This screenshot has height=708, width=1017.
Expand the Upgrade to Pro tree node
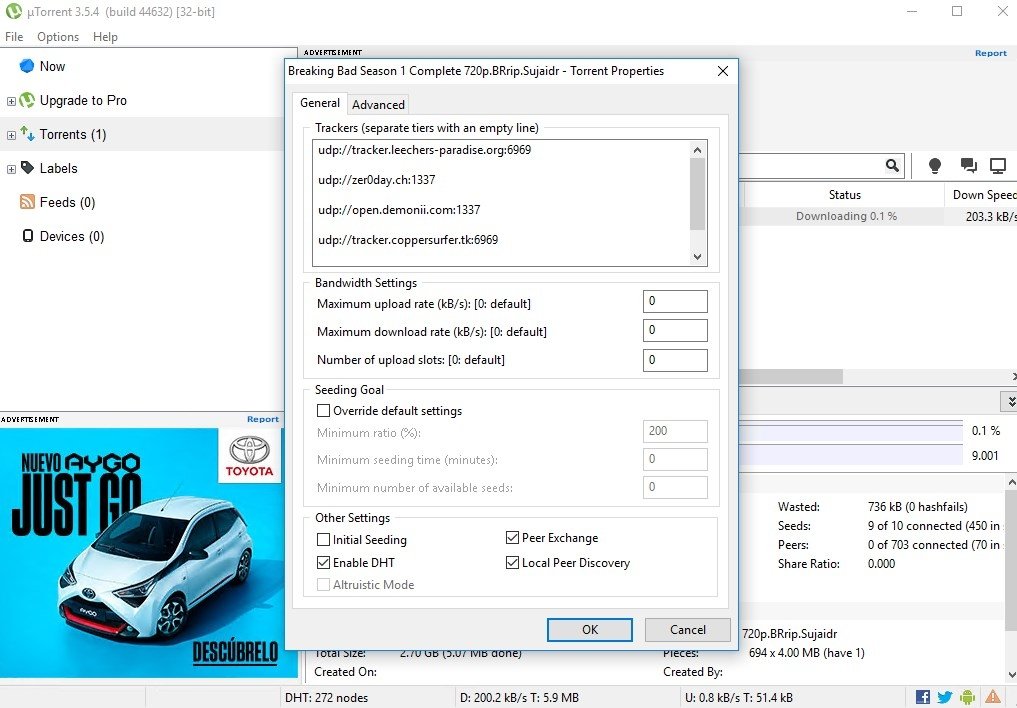pyautogui.click(x=11, y=101)
